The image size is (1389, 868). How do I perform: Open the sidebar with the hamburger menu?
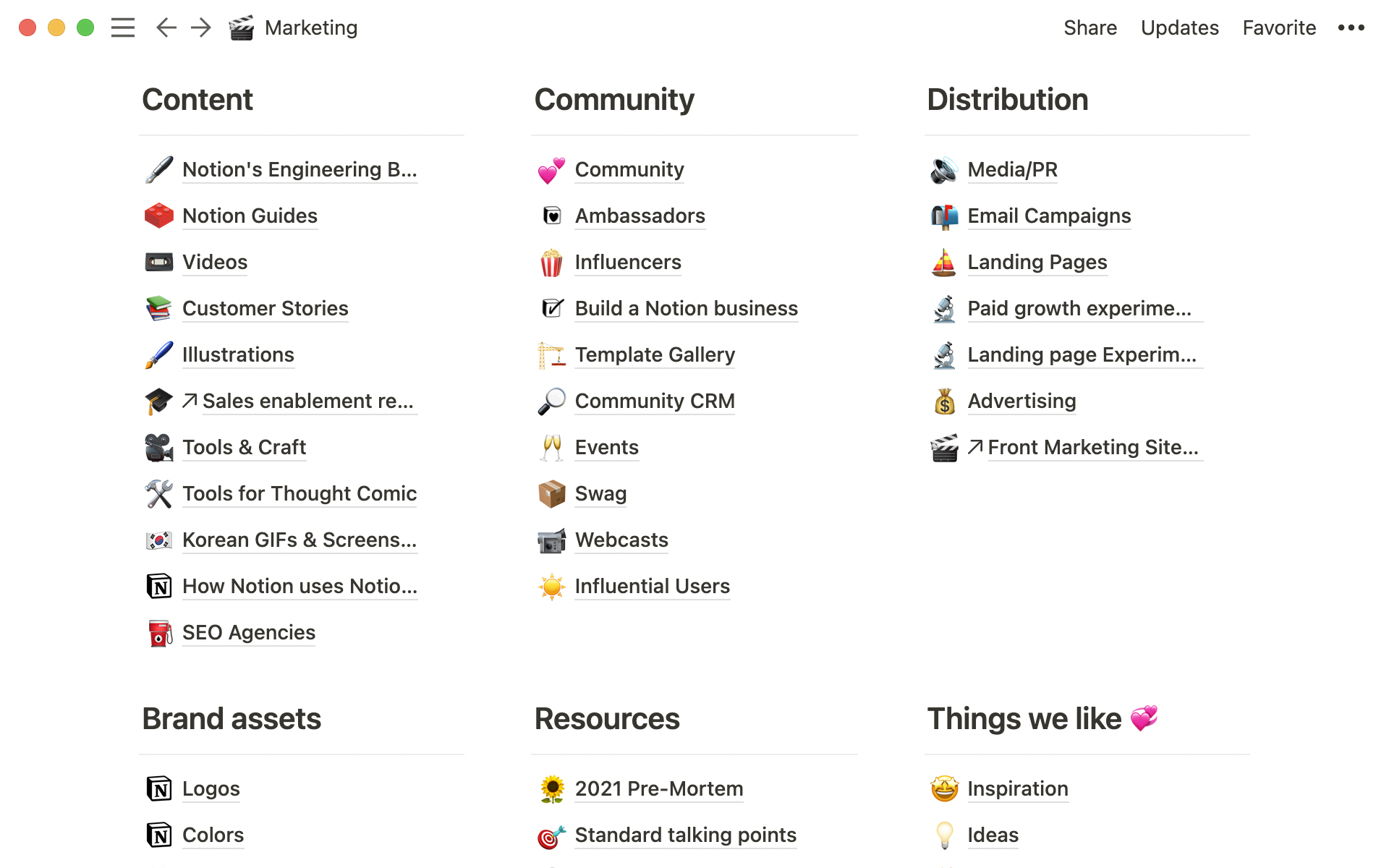[x=123, y=27]
